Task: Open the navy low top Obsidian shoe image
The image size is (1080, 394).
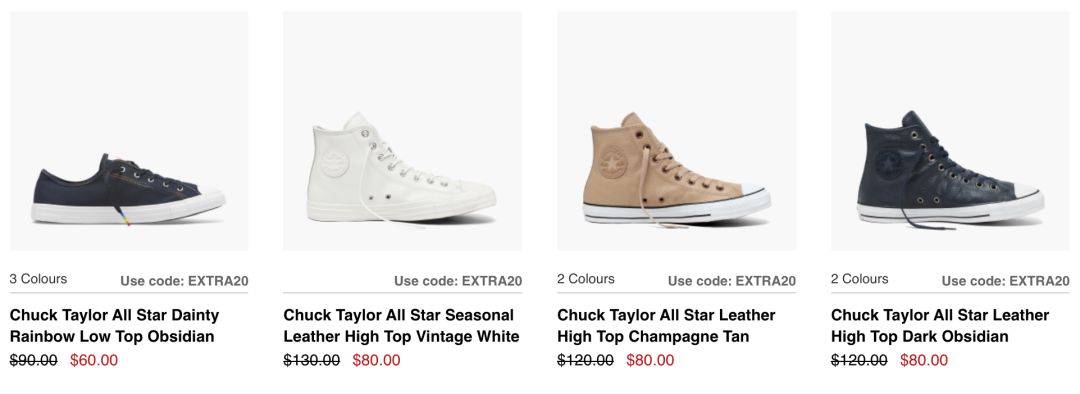Action: [x=129, y=131]
